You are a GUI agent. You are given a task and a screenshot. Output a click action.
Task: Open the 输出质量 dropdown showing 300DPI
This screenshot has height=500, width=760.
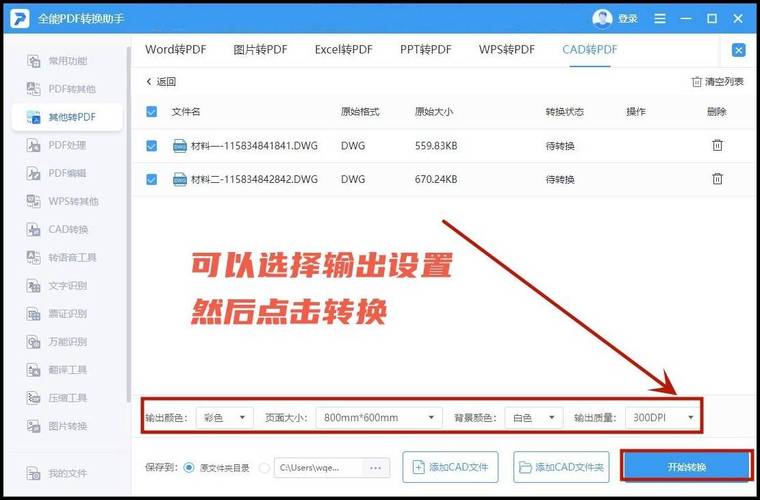click(663, 418)
